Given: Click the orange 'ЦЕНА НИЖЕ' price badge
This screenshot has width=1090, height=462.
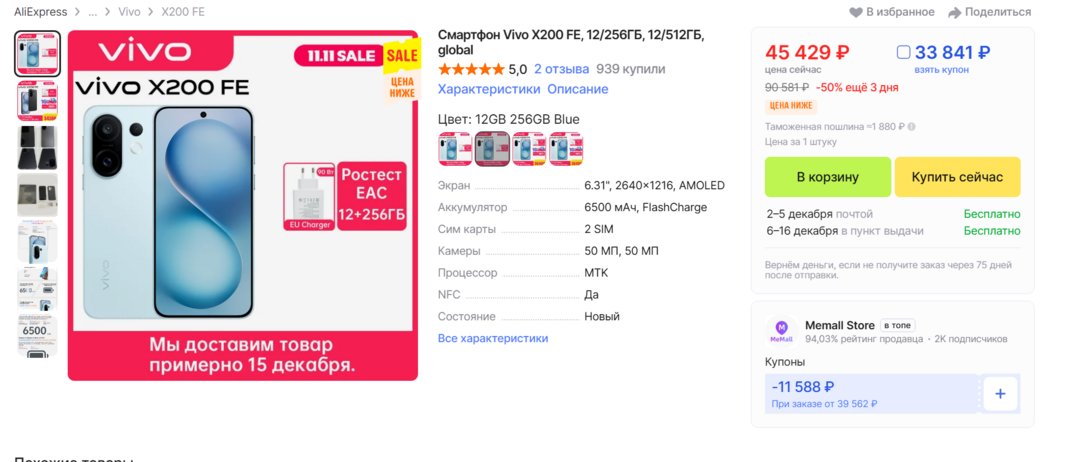Looking at the screenshot, I should coord(791,106).
